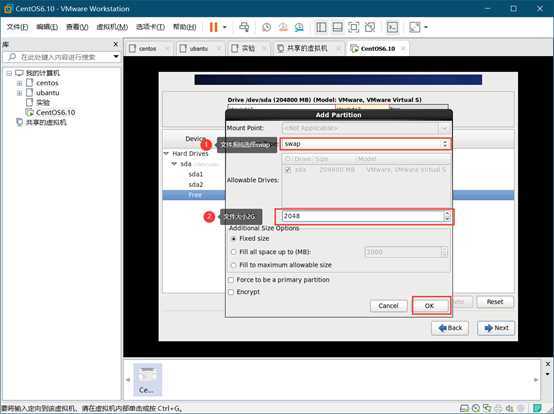This screenshot has height=414, width=554.
Task: Open the 文件(F) menu
Action: 17,27
